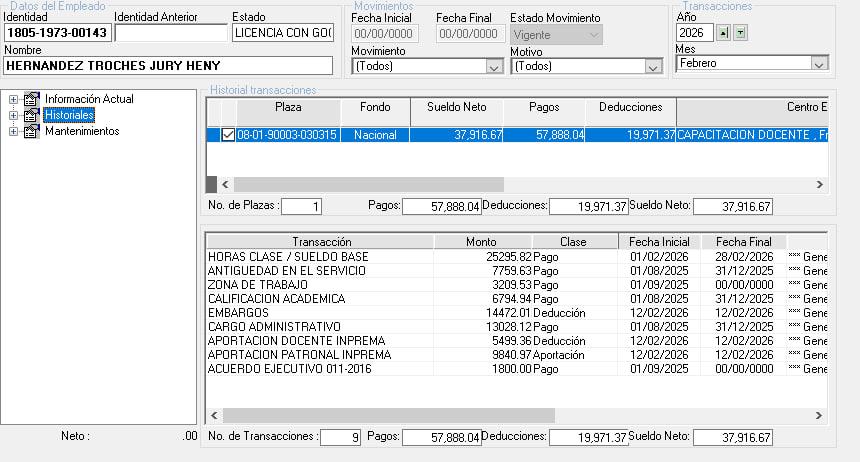Select the EMBARGOS transaction row
The height and width of the screenshot is (462, 860).
(320, 313)
